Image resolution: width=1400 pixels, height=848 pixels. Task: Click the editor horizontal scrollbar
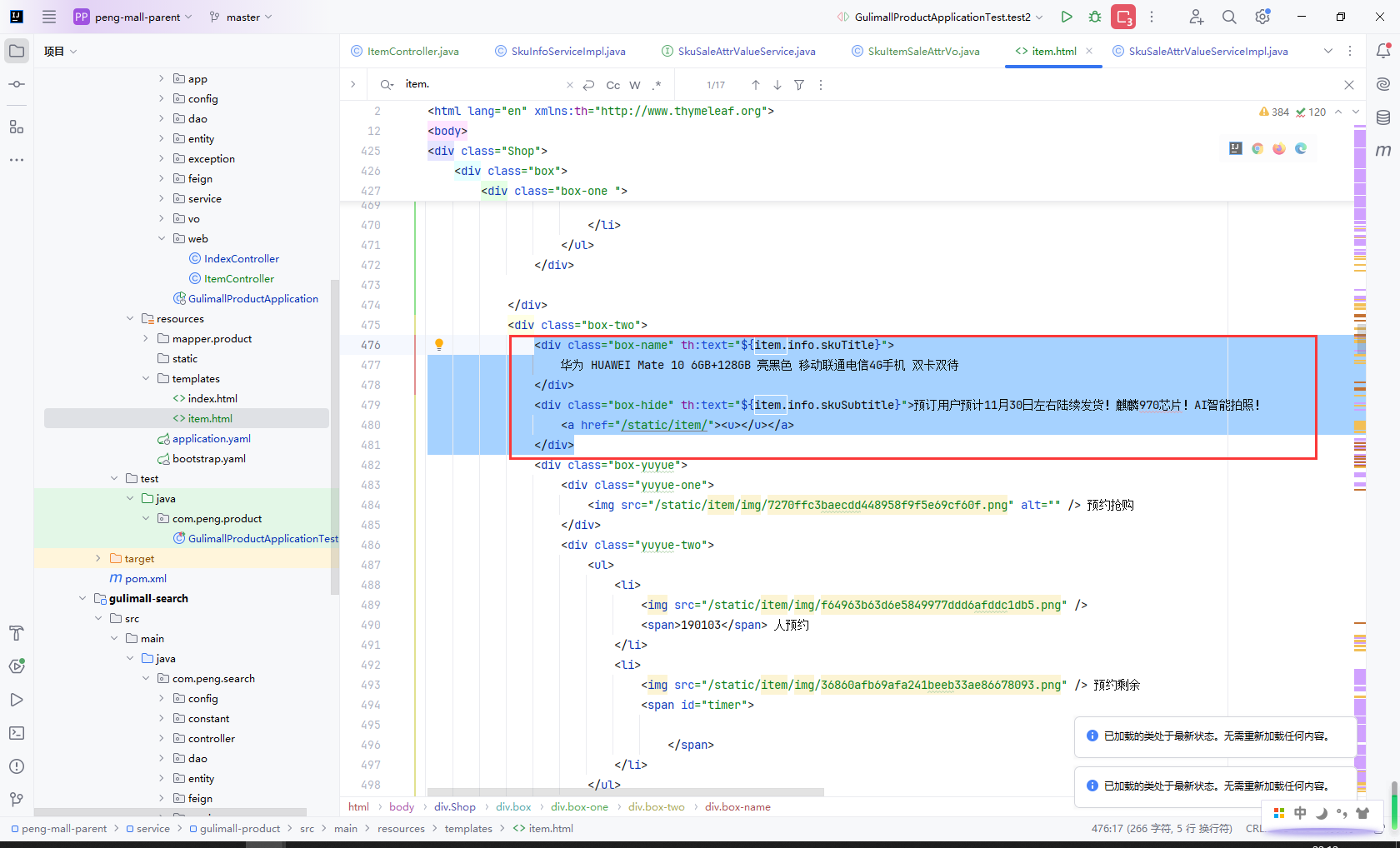(625, 792)
